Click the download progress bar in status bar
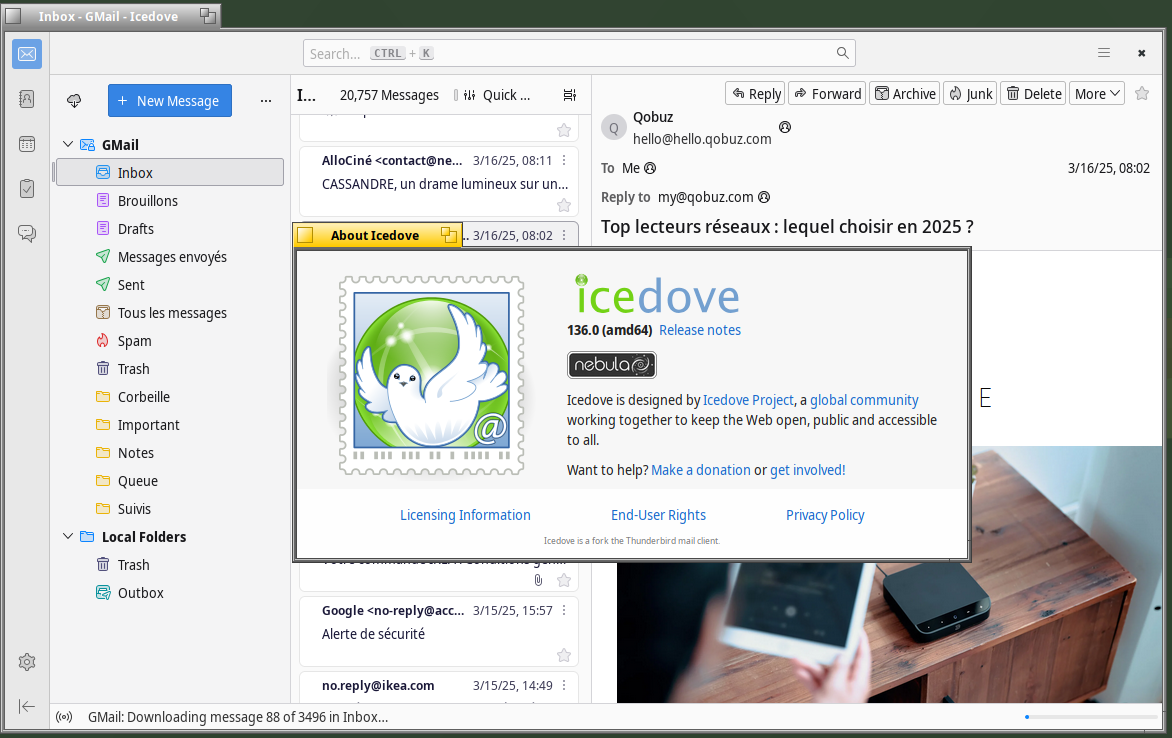This screenshot has width=1172, height=738. point(1091,717)
